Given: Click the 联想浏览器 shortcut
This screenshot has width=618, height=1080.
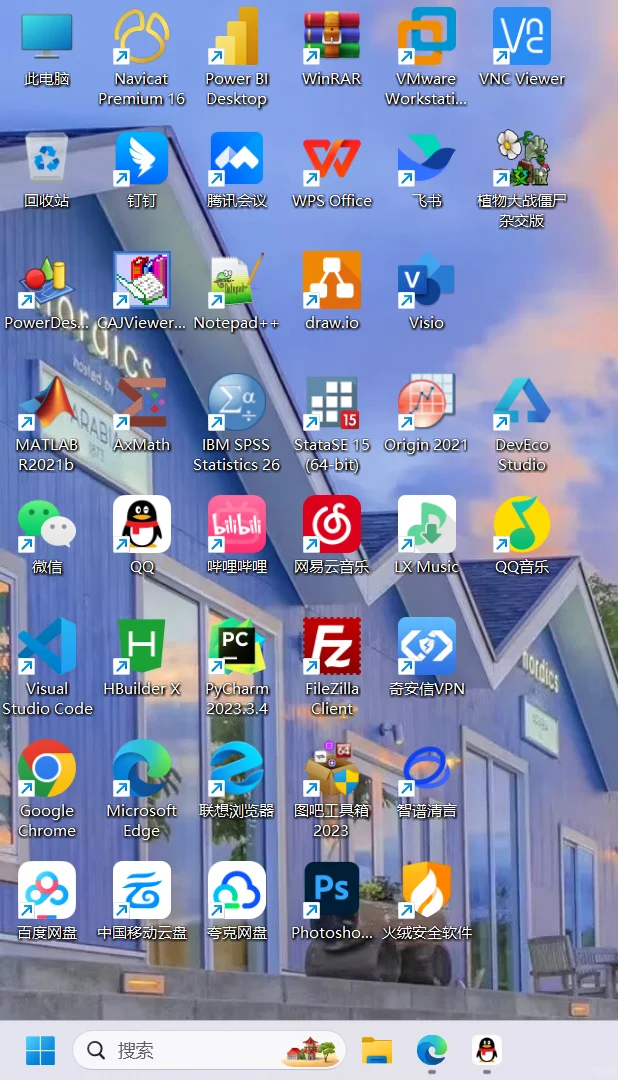Looking at the screenshot, I should pos(237,768).
